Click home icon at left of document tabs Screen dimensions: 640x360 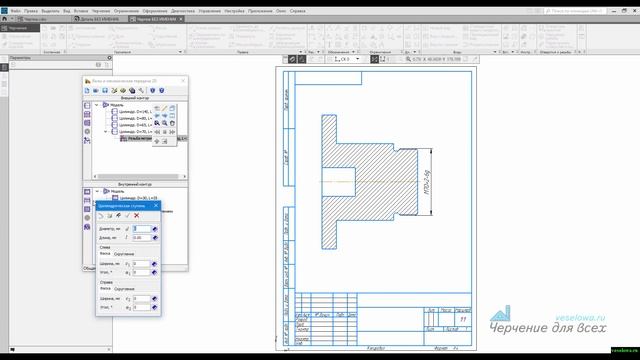tap(4, 19)
